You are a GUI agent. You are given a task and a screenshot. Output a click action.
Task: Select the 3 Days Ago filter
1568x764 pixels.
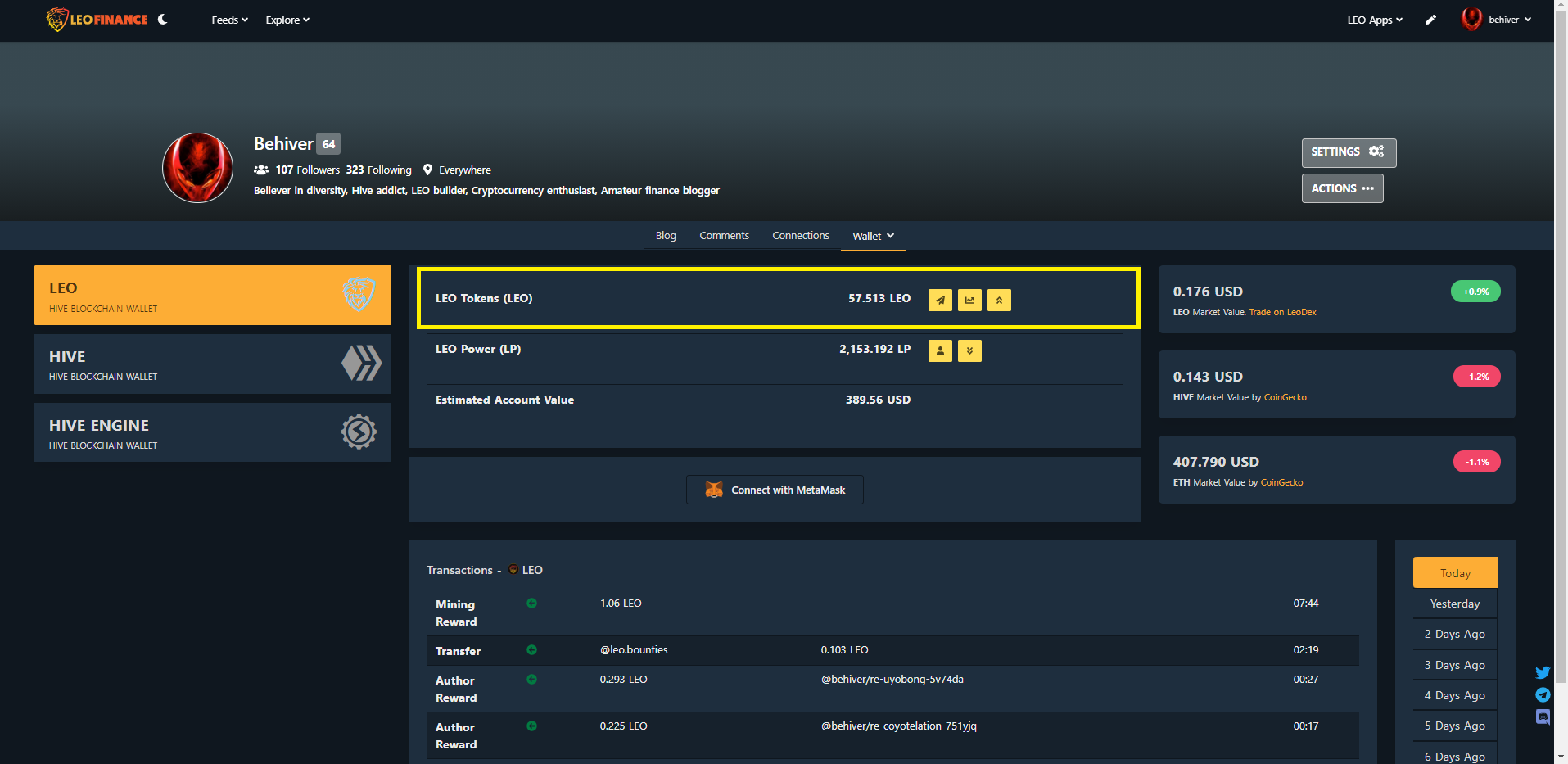point(1455,665)
